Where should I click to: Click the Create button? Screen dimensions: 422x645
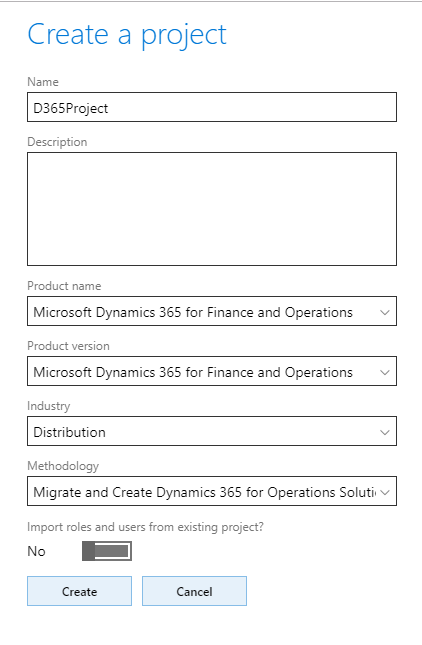(x=79, y=592)
